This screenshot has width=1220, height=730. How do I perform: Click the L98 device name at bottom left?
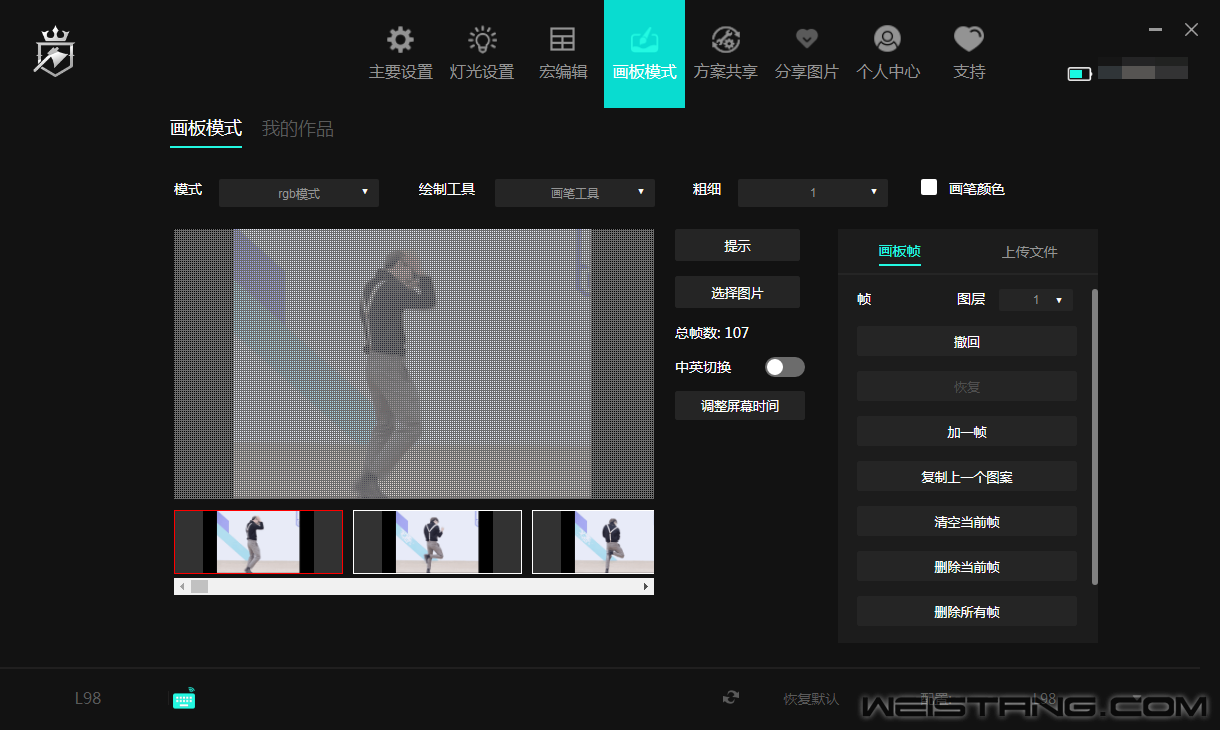[x=88, y=698]
